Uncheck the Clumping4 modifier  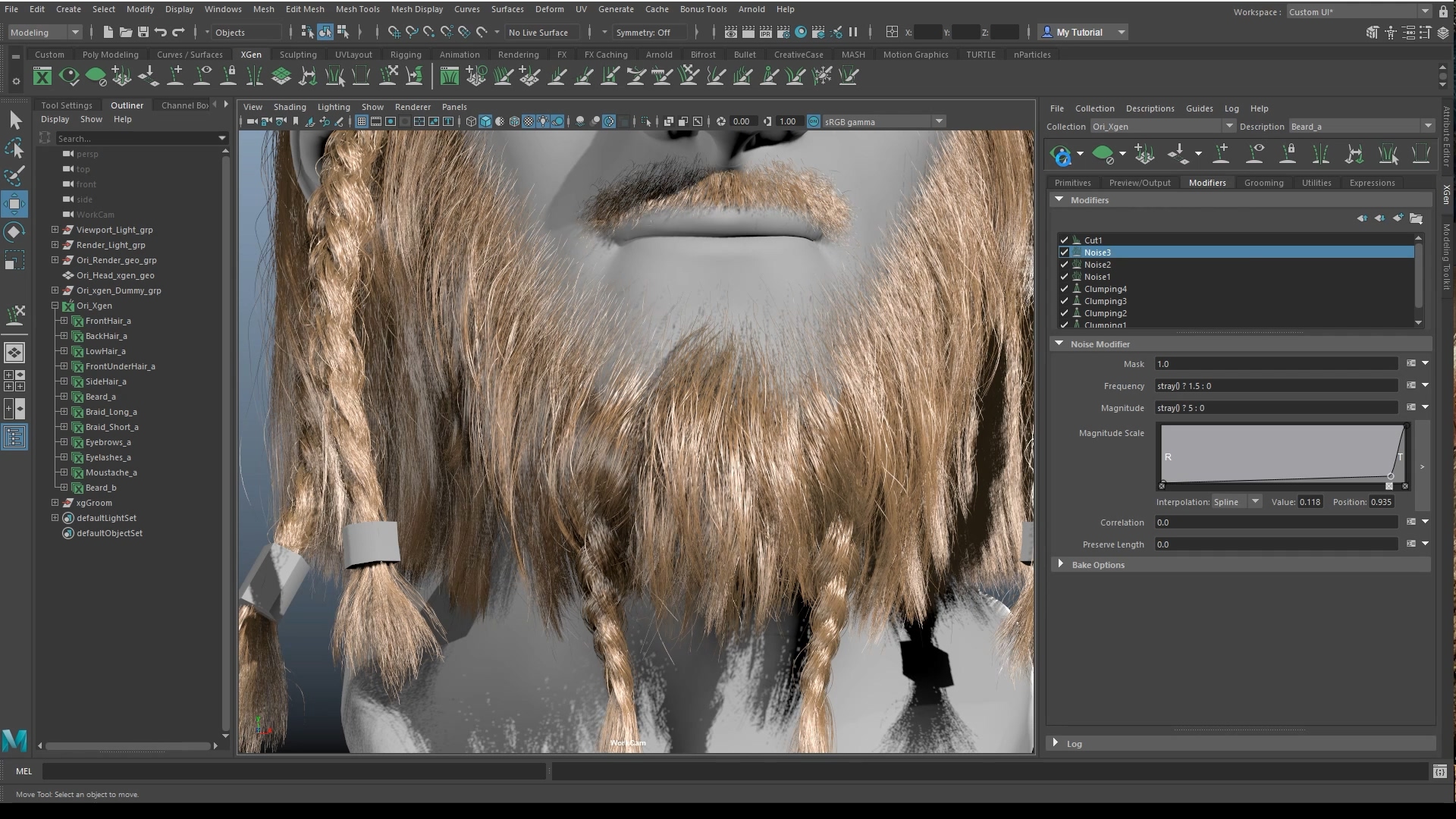[1064, 289]
